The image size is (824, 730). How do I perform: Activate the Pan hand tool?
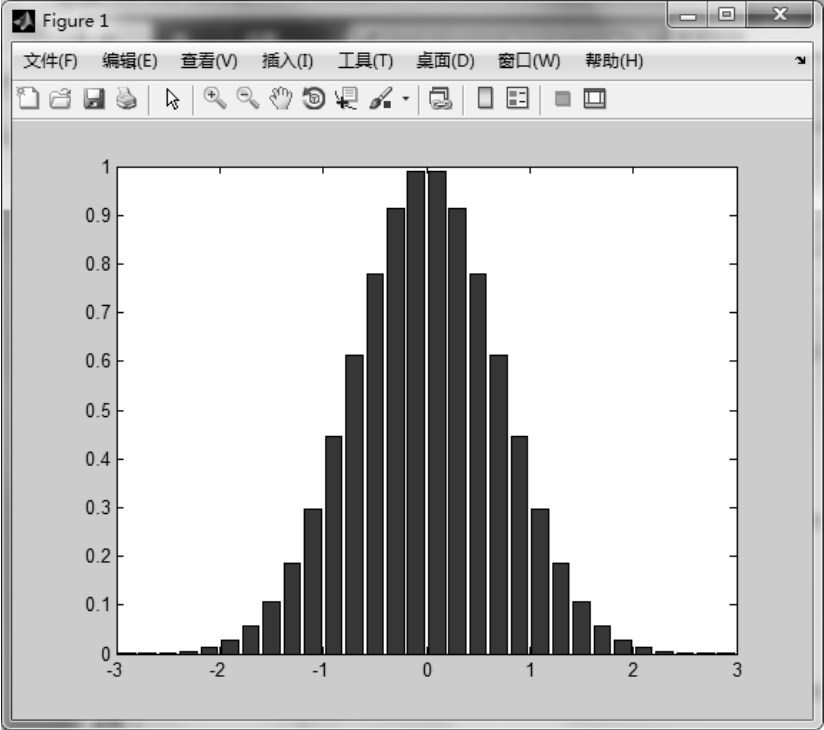[280, 98]
